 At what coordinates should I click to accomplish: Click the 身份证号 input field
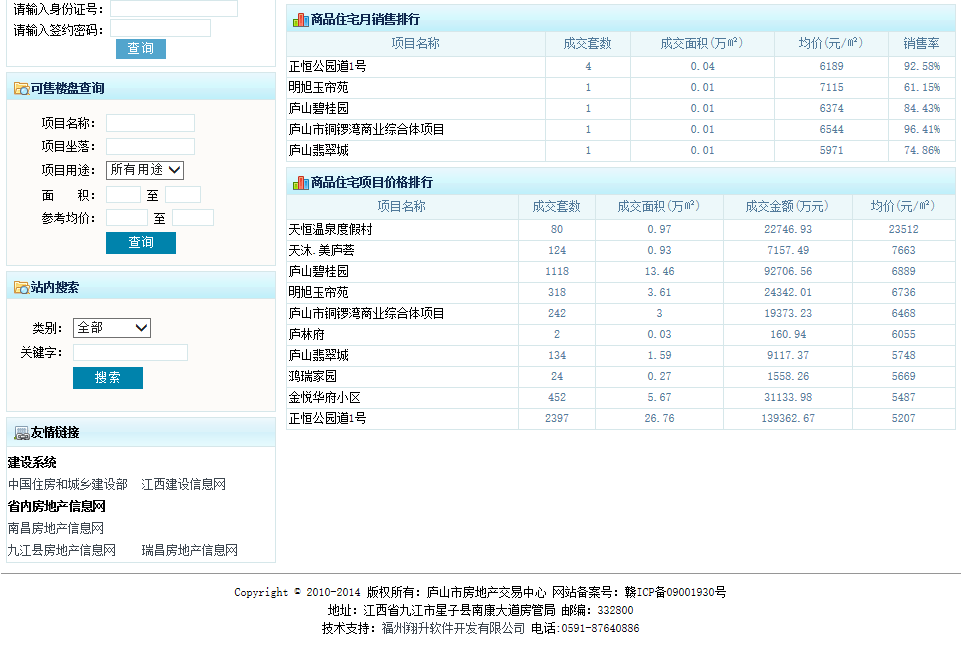click(174, 9)
